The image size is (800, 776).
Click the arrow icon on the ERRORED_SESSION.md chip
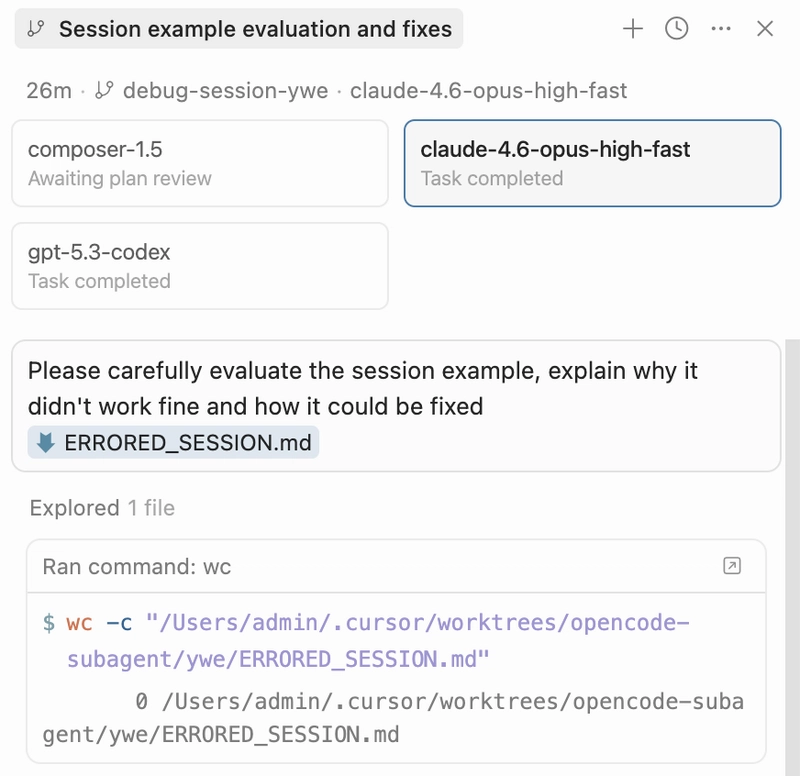(45, 442)
